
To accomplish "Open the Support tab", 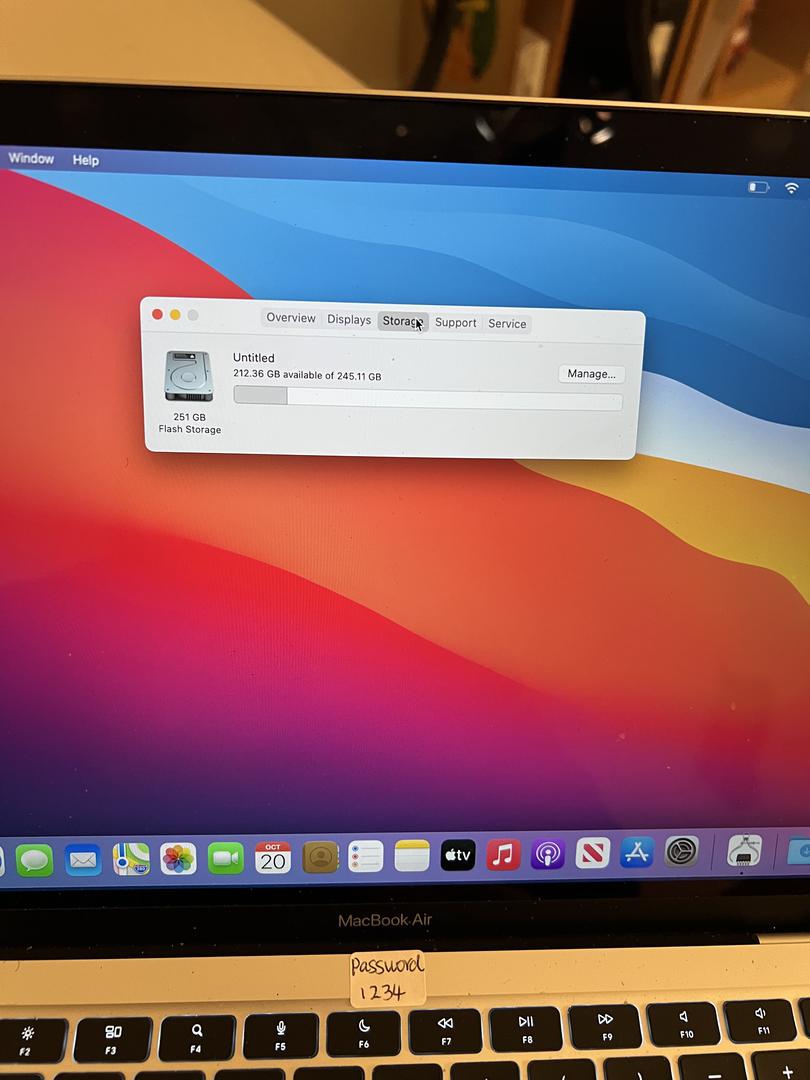I will 455,322.
